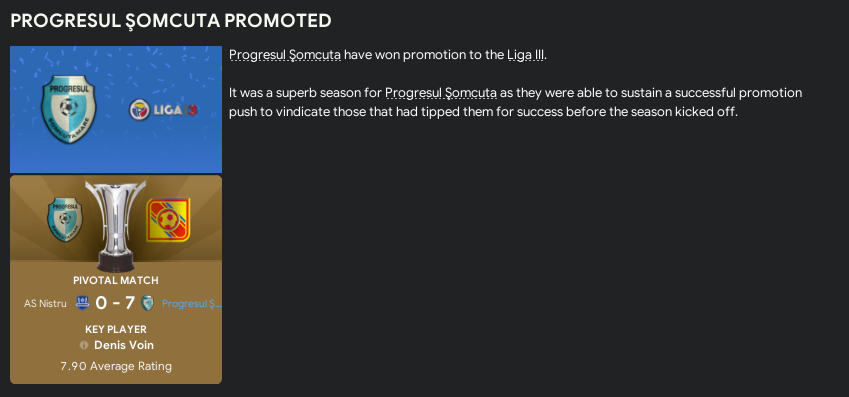Viewport: 849px width, 397px height.
Task: Click the empty confetti area of the blue banner
Action: [162, 65]
